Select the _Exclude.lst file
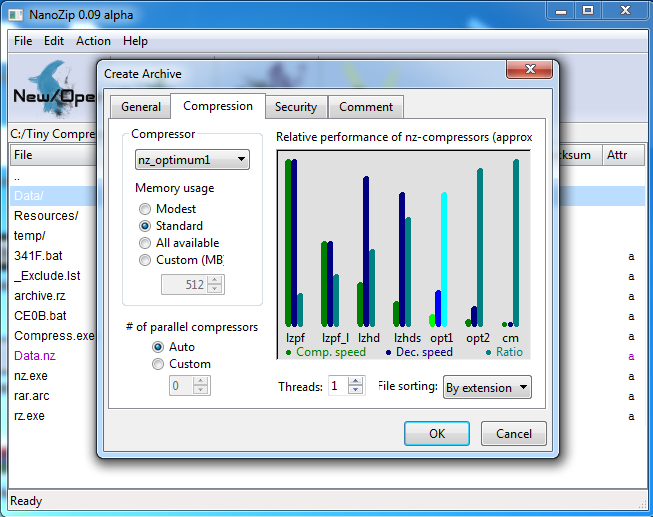The width and height of the screenshot is (653, 517). coord(47,276)
